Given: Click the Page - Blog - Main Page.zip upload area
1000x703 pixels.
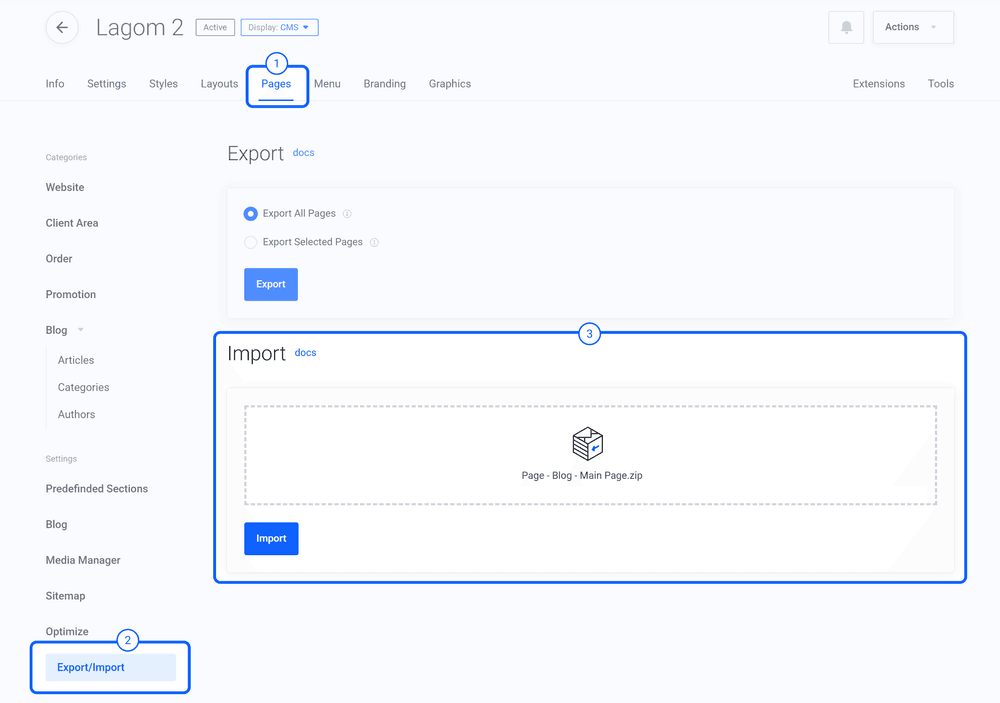Looking at the screenshot, I should coord(588,455).
